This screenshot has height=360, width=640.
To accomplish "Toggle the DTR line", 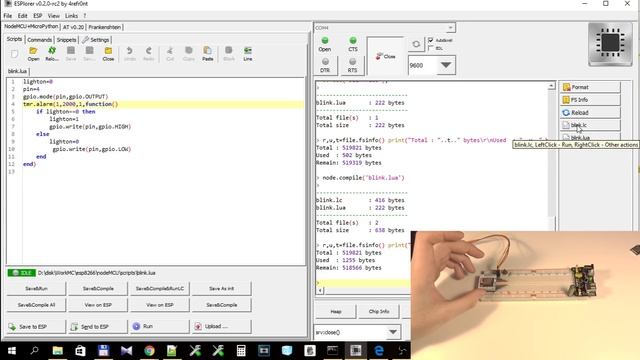I will coord(325,65).
